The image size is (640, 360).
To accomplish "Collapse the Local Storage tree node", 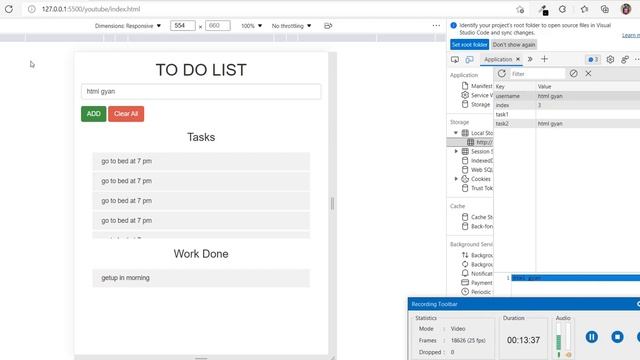I will click(x=456, y=133).
